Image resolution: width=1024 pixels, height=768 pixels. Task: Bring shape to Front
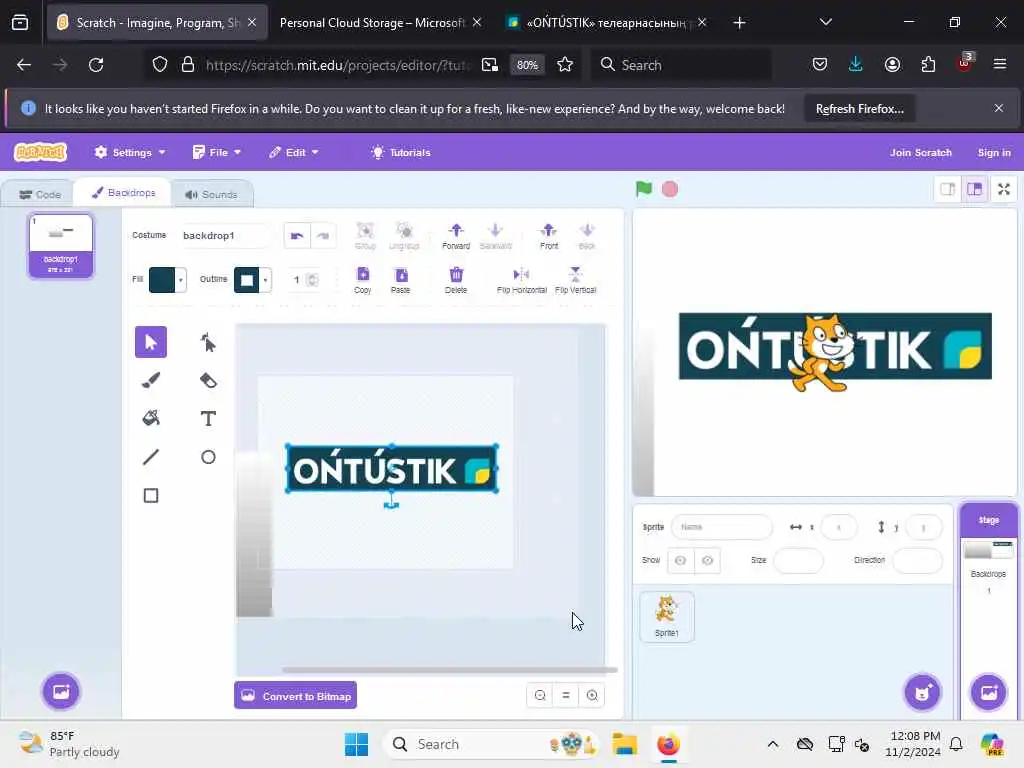coord(549,236)
